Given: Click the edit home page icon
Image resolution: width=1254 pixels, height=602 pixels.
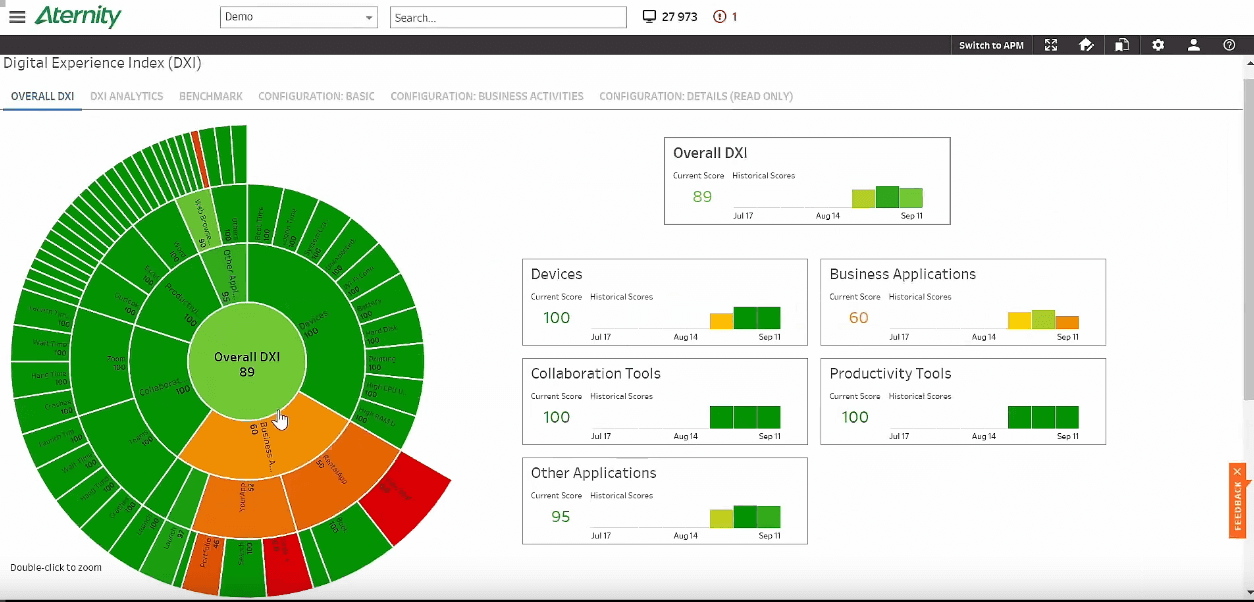Looking at the screenshot, I should pyautogui.click(x=1086, y=45).
